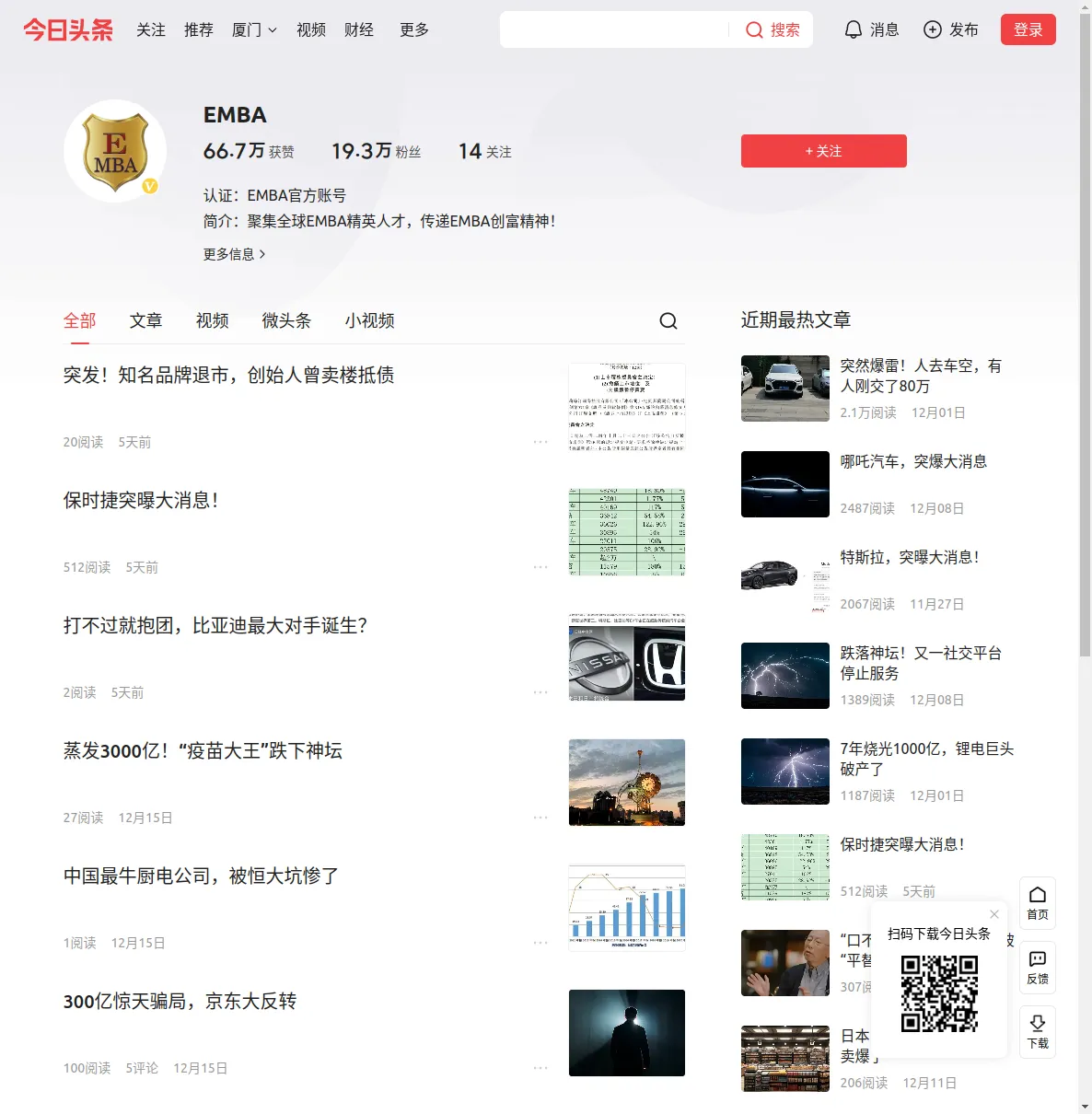Open 关注 in top navigation

(151, 29)
